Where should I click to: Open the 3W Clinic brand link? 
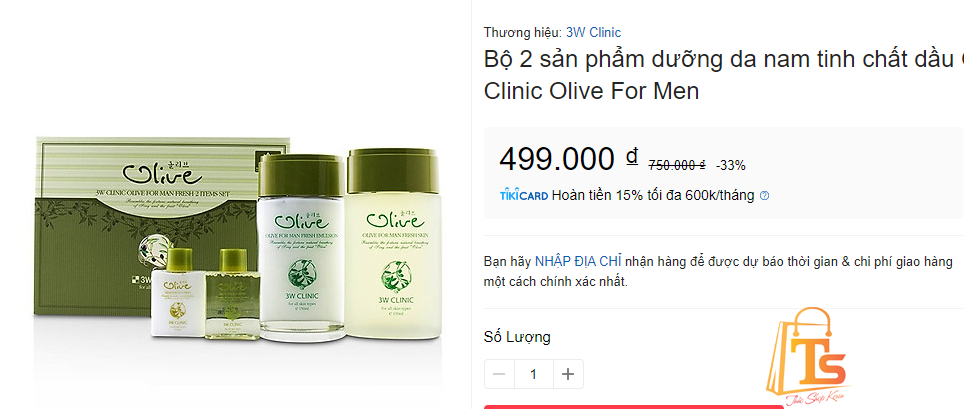pyautogui.click(x=593, y=33)
